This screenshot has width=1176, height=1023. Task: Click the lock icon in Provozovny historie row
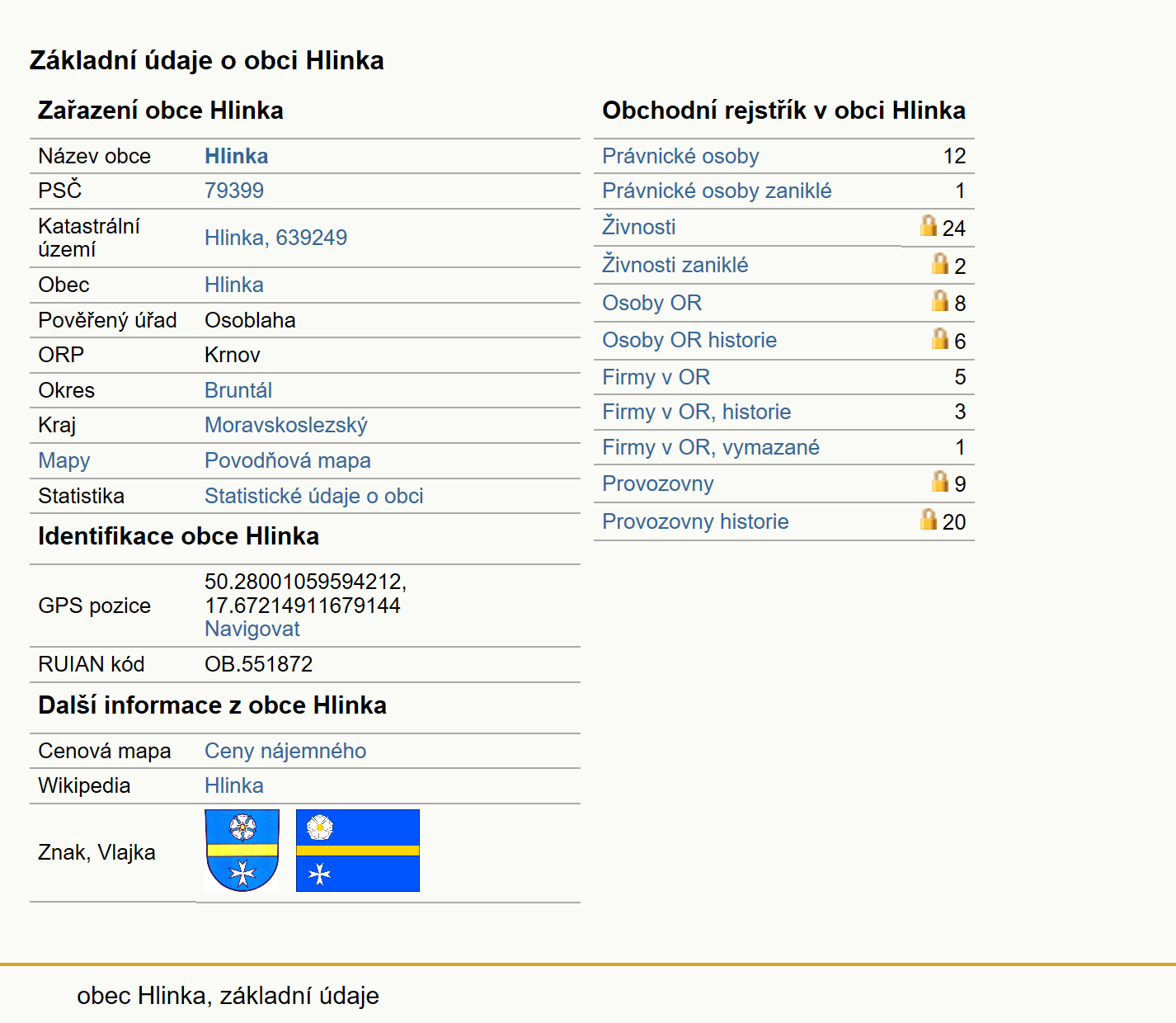(x=929, y=519)
